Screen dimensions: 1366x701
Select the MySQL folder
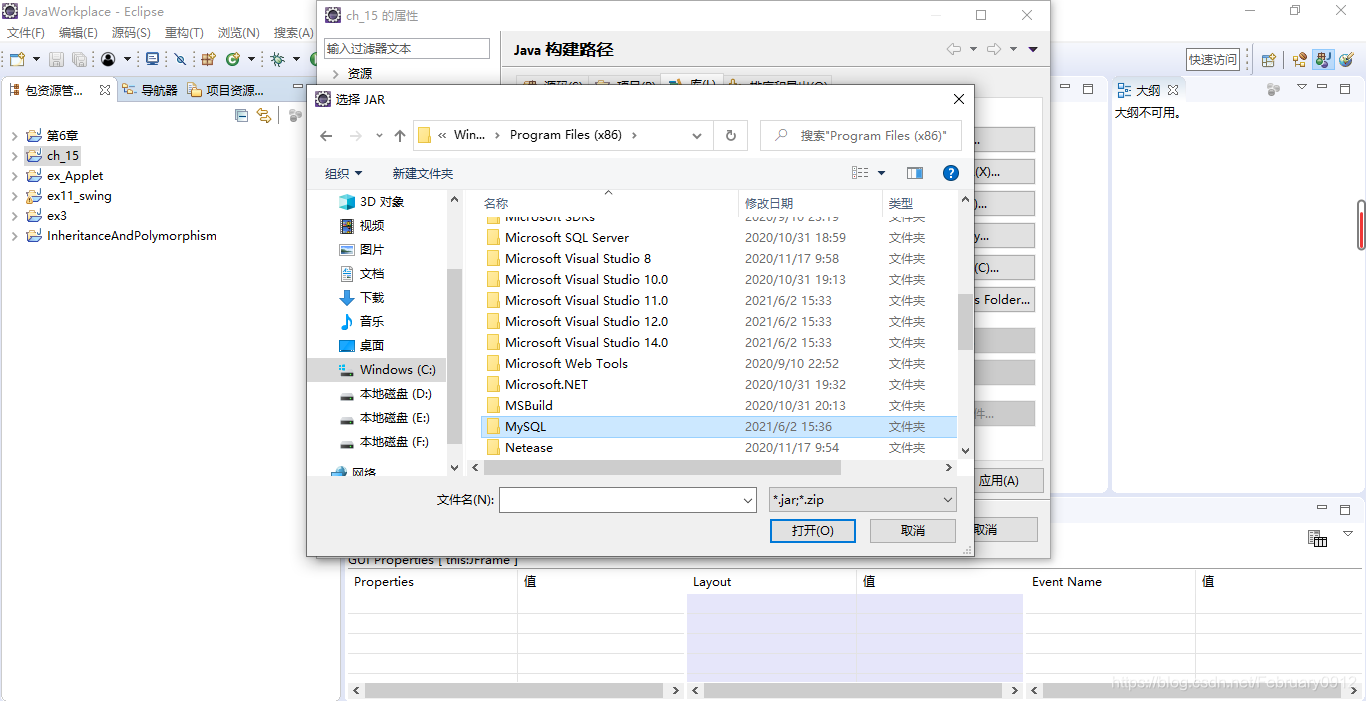(719, 426)
